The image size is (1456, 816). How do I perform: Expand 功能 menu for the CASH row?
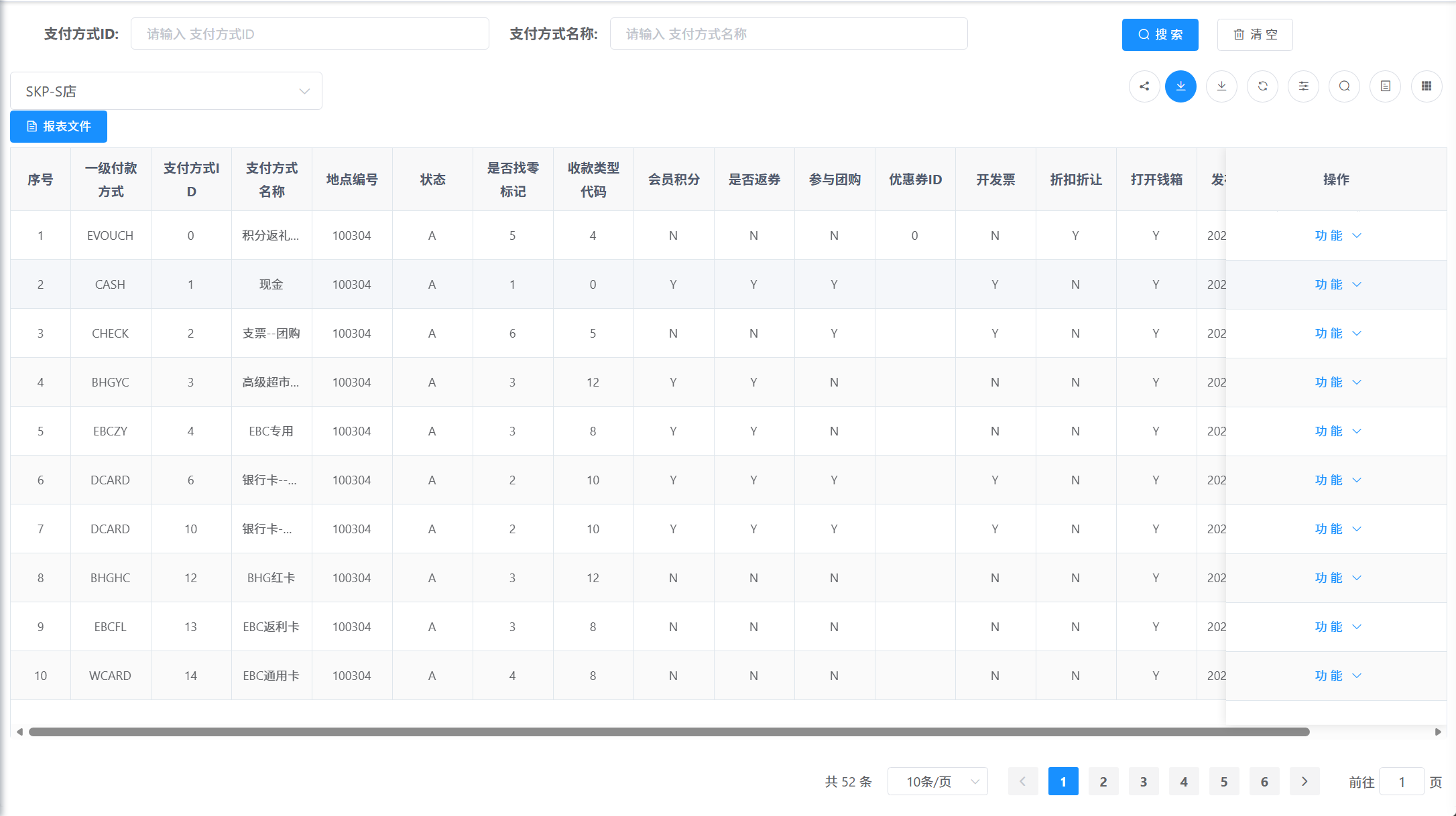1337,285
